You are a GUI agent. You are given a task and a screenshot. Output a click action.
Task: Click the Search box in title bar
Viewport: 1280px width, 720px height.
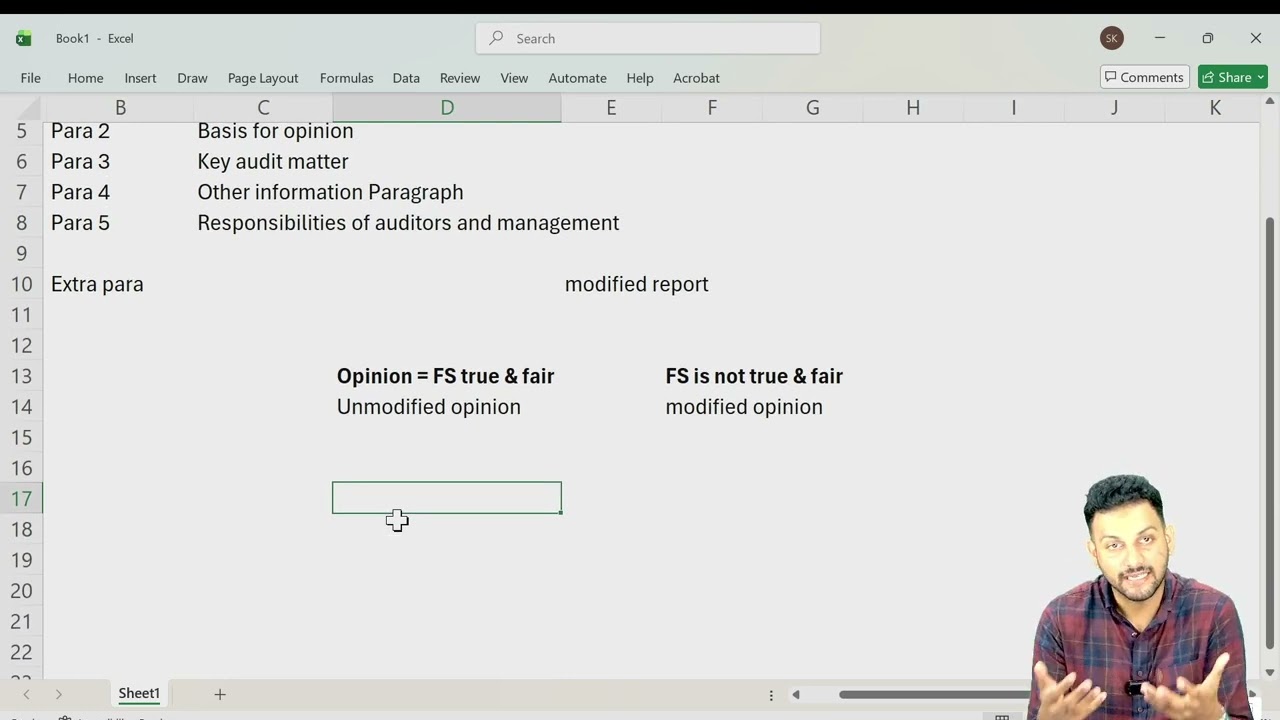(x=648, y=38)
